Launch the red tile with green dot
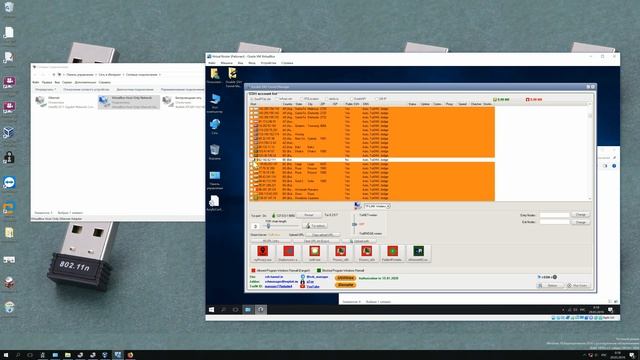 pyautogui.click(x=392, y=252)
